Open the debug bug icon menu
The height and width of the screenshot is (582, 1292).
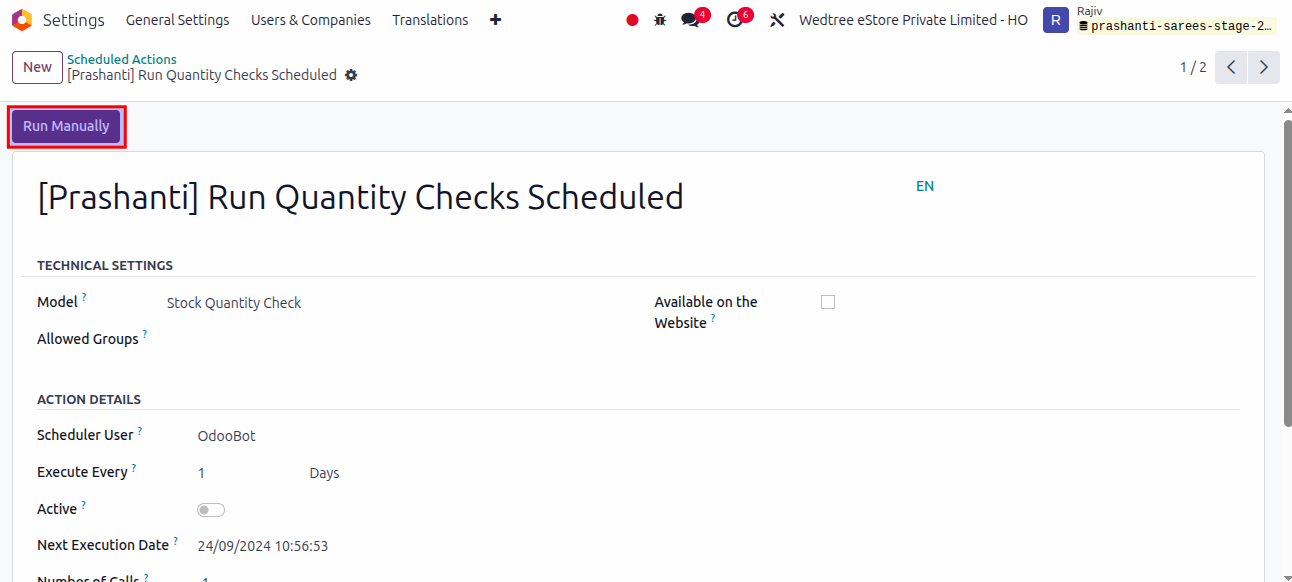pyautogui.click(x=660, y=20)
